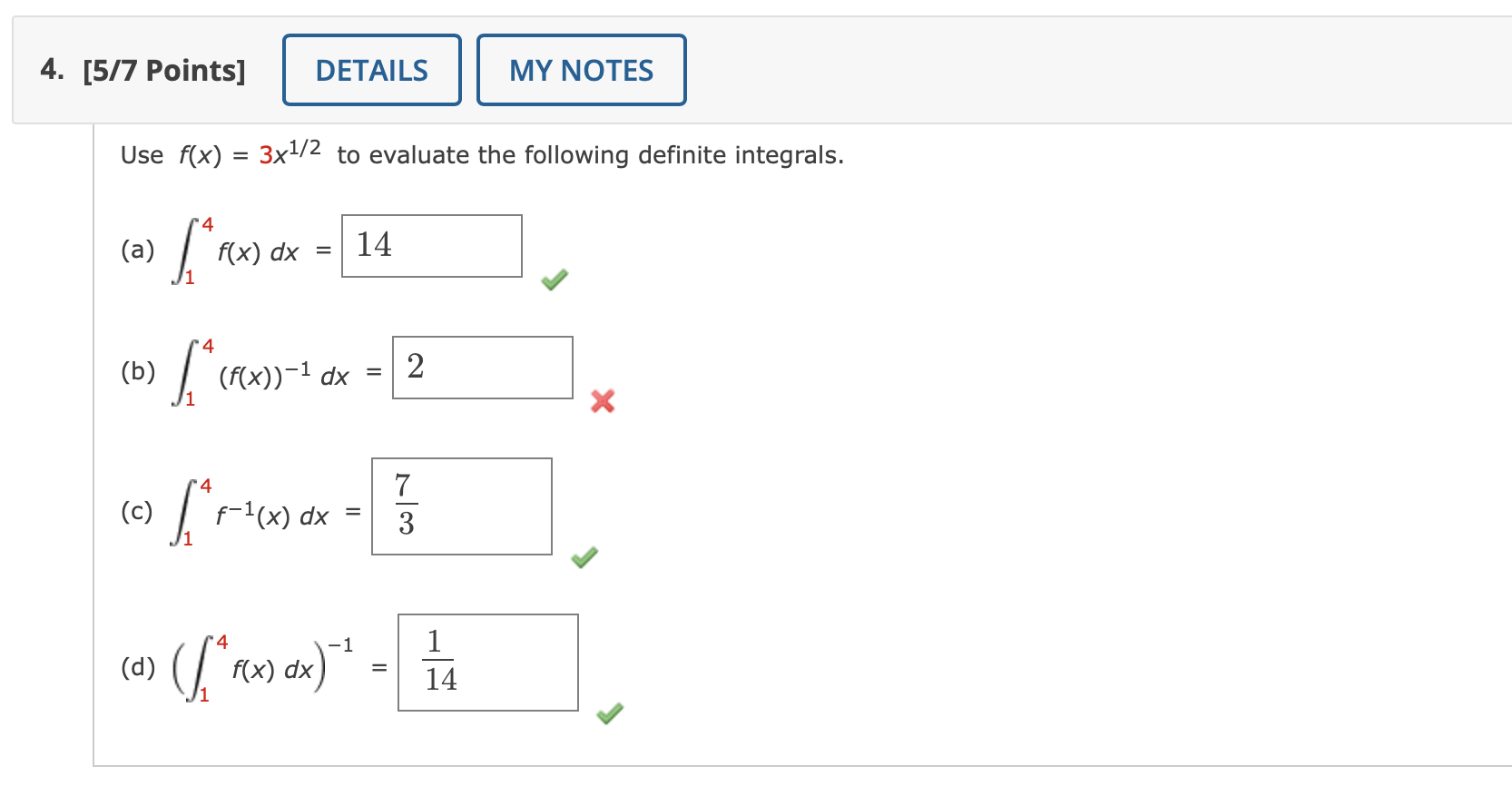Click the question number 4 in header

point(51,70)
